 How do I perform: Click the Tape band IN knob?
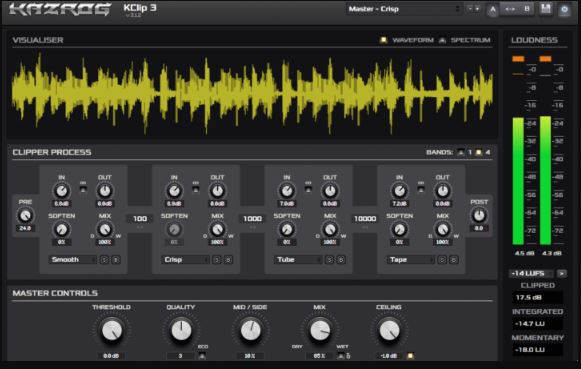399,191
